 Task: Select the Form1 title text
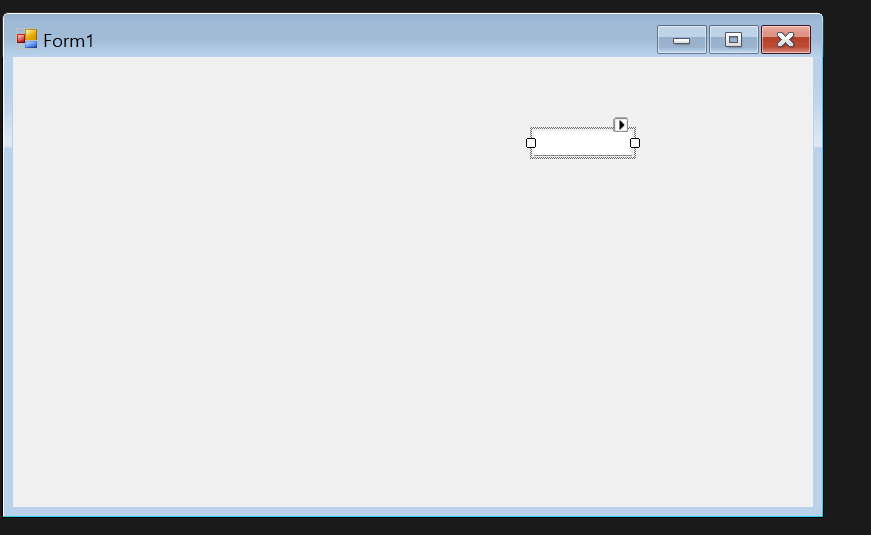68,41
